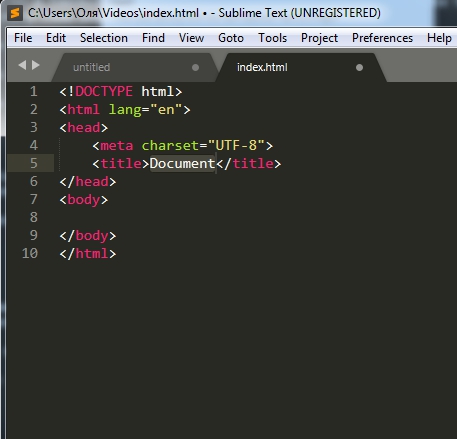Open the View menu
Screen dimensions: 457x439
coord(191,38)
